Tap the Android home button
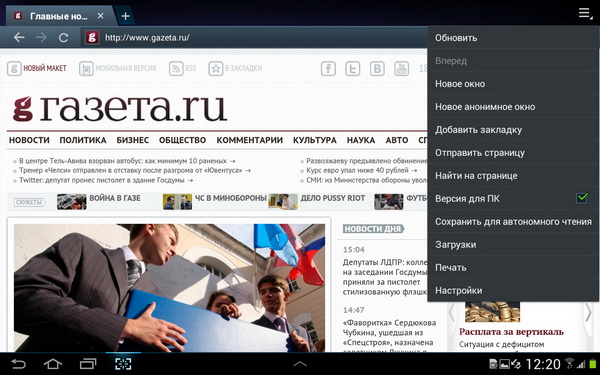This screenshot has width=600, height=375. click(x=53, y=364)
